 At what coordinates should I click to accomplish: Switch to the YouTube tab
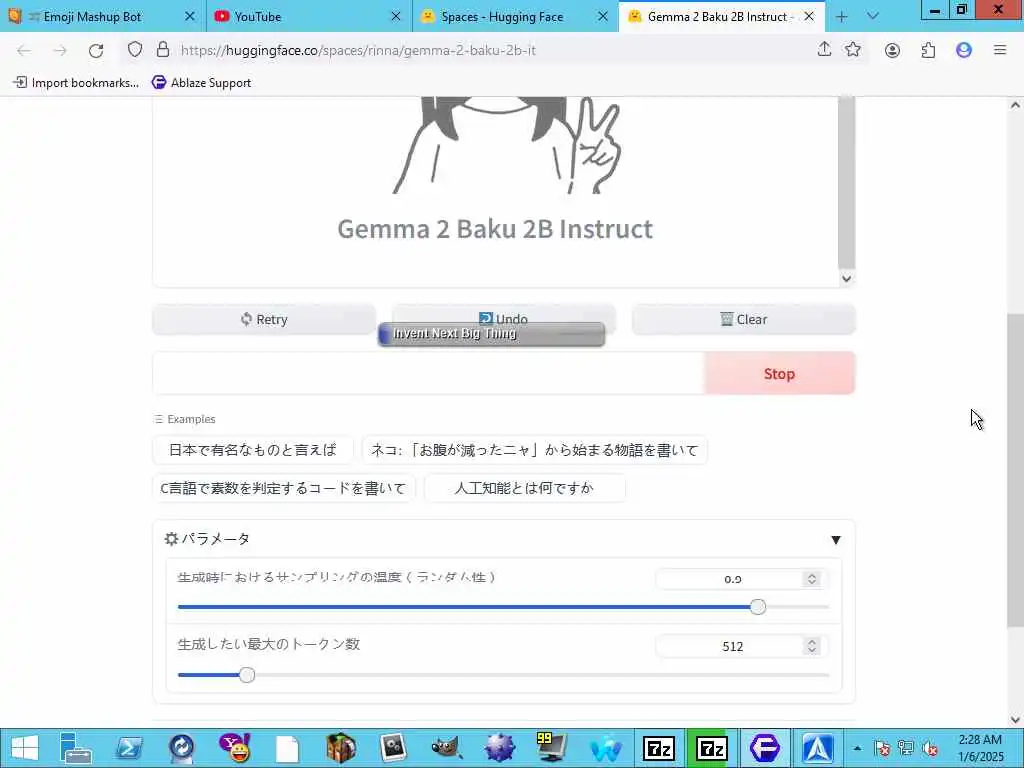[309, 16]
